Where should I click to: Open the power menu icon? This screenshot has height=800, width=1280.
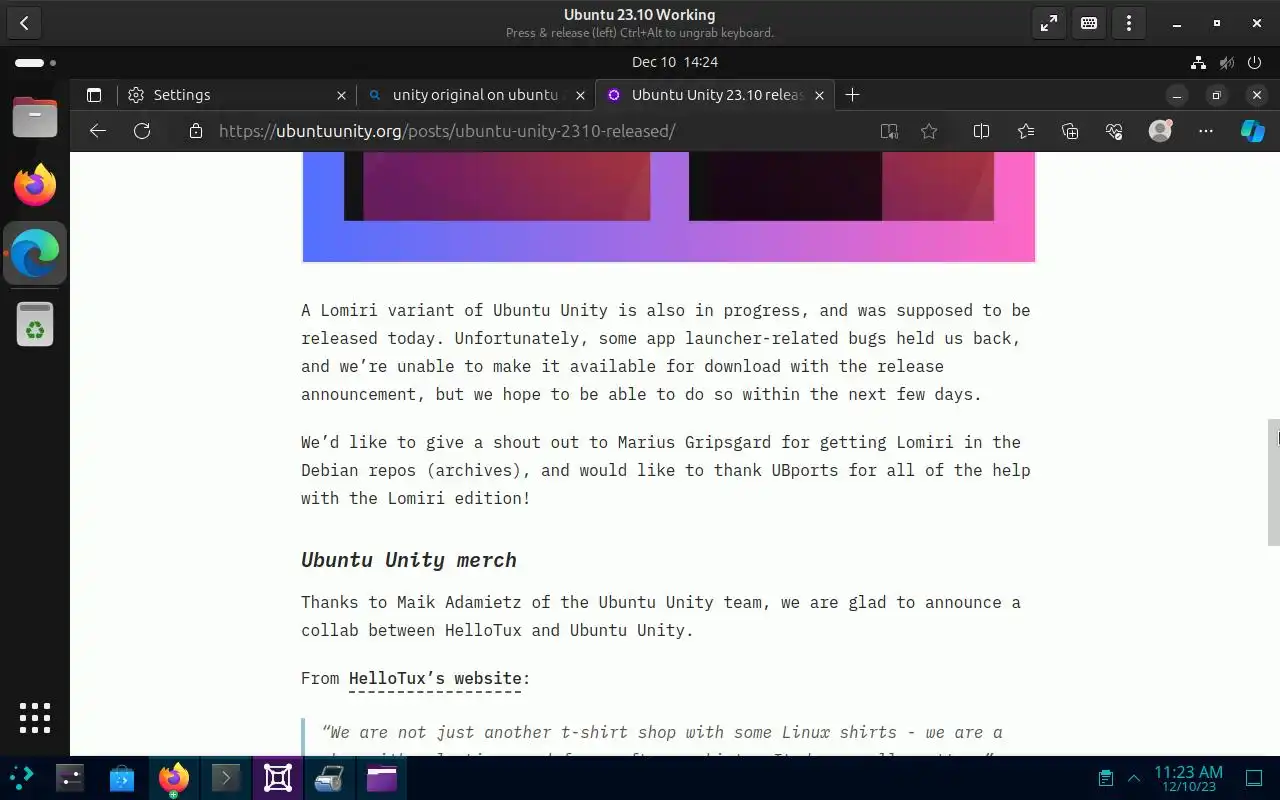click(x=1255, y=62)
